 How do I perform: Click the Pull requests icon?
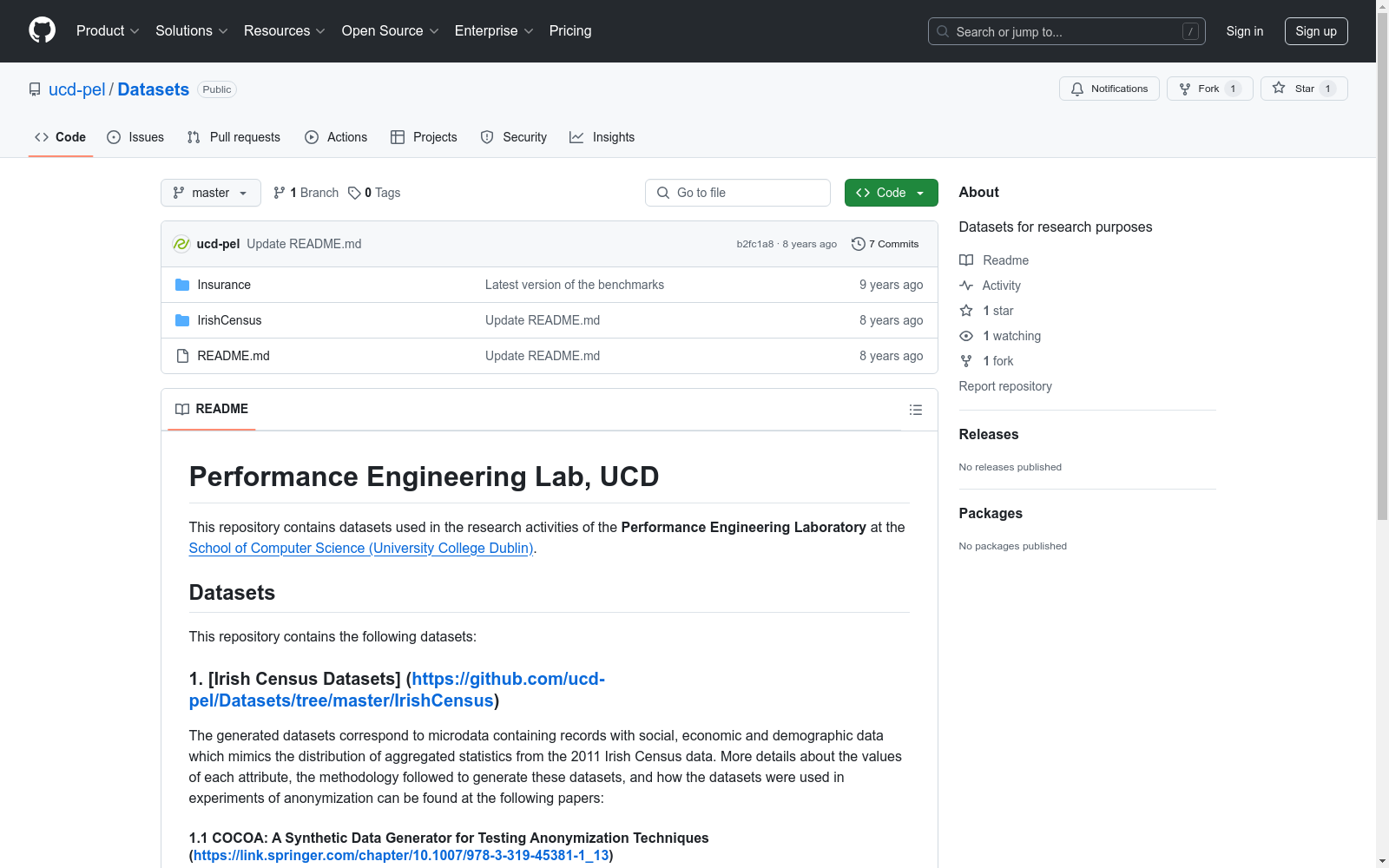click(x=194, y=137)
